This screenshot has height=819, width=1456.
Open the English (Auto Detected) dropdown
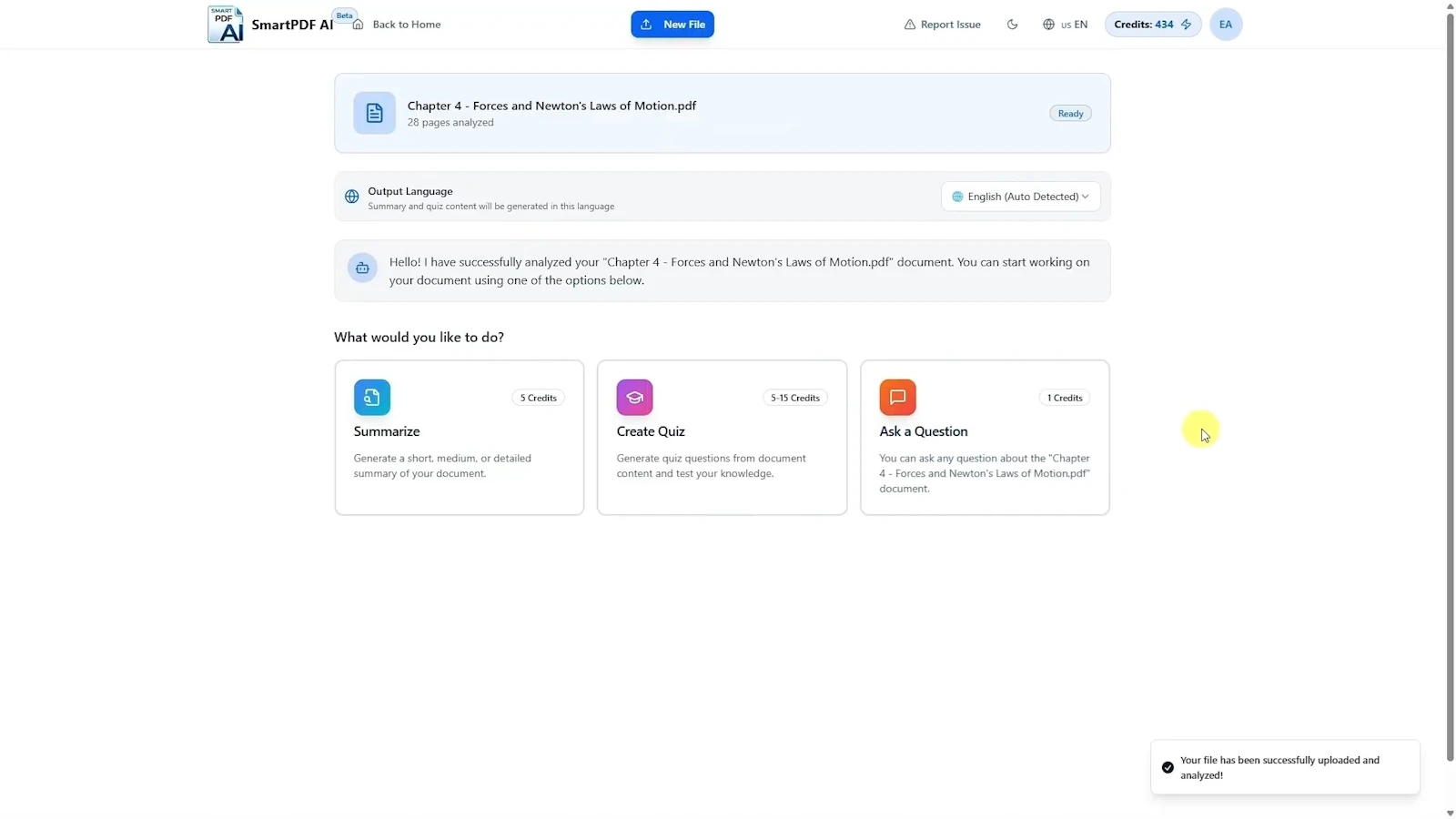(1020, 197)
